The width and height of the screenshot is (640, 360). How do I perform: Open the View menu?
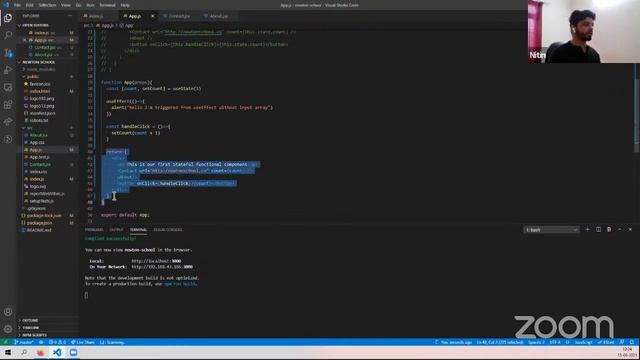click(66, 5)
